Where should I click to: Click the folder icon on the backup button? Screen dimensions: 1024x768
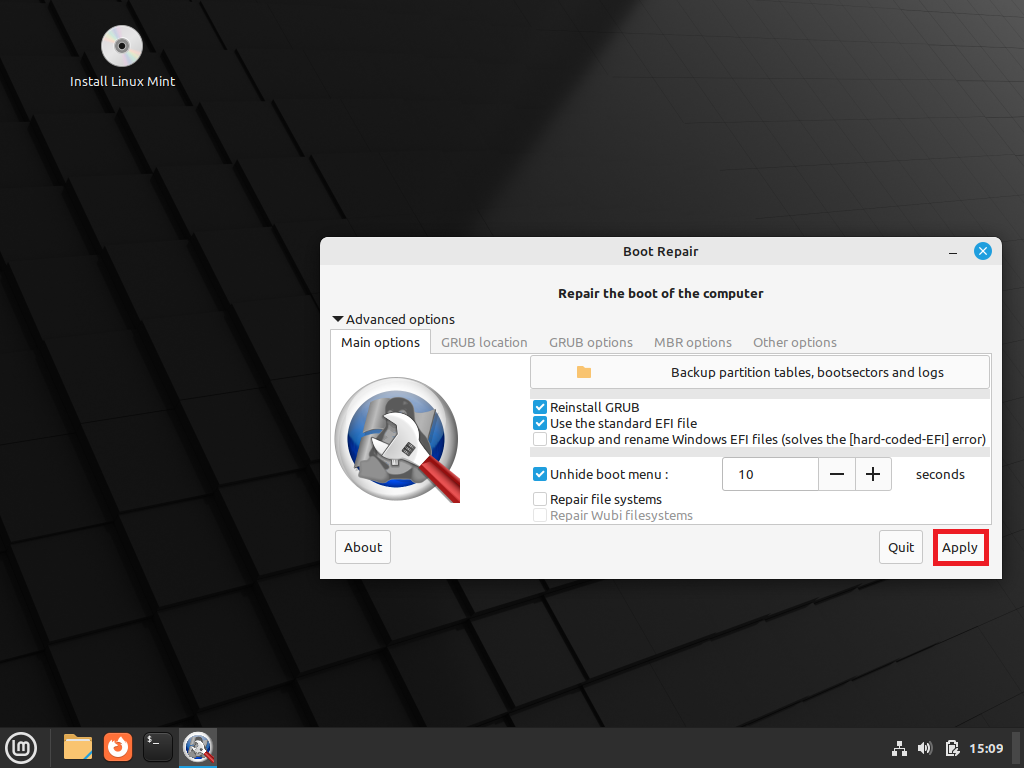pos(584,372)
